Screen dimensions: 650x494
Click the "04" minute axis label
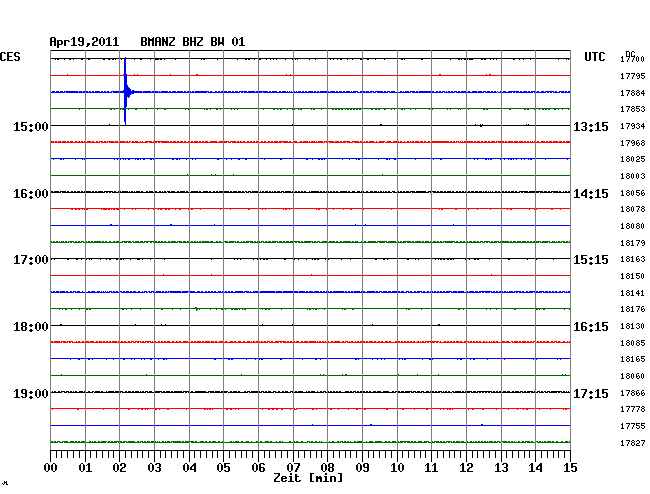click(189, 468)
